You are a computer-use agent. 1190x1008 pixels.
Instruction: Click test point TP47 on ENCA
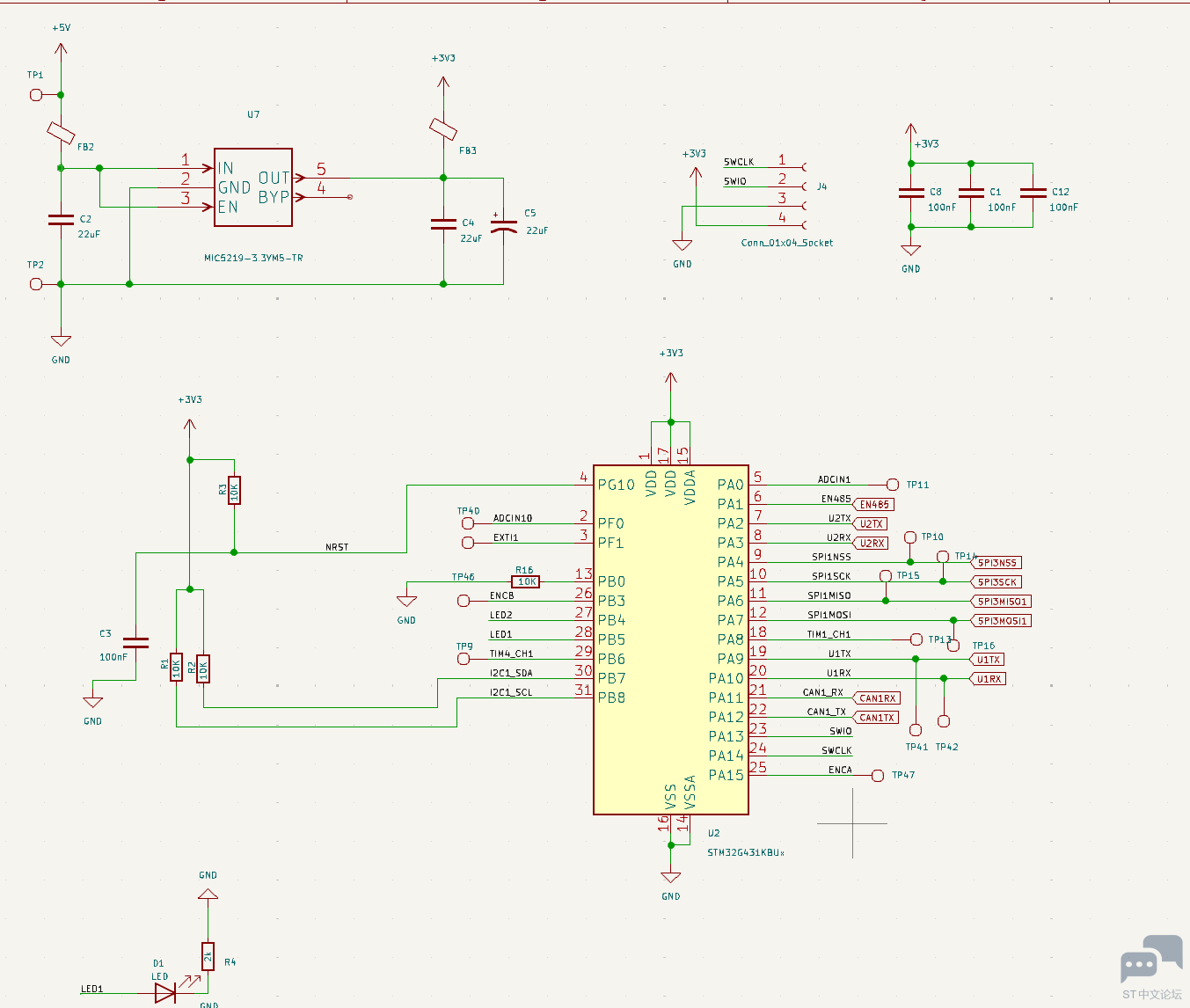tap(878, 776)
